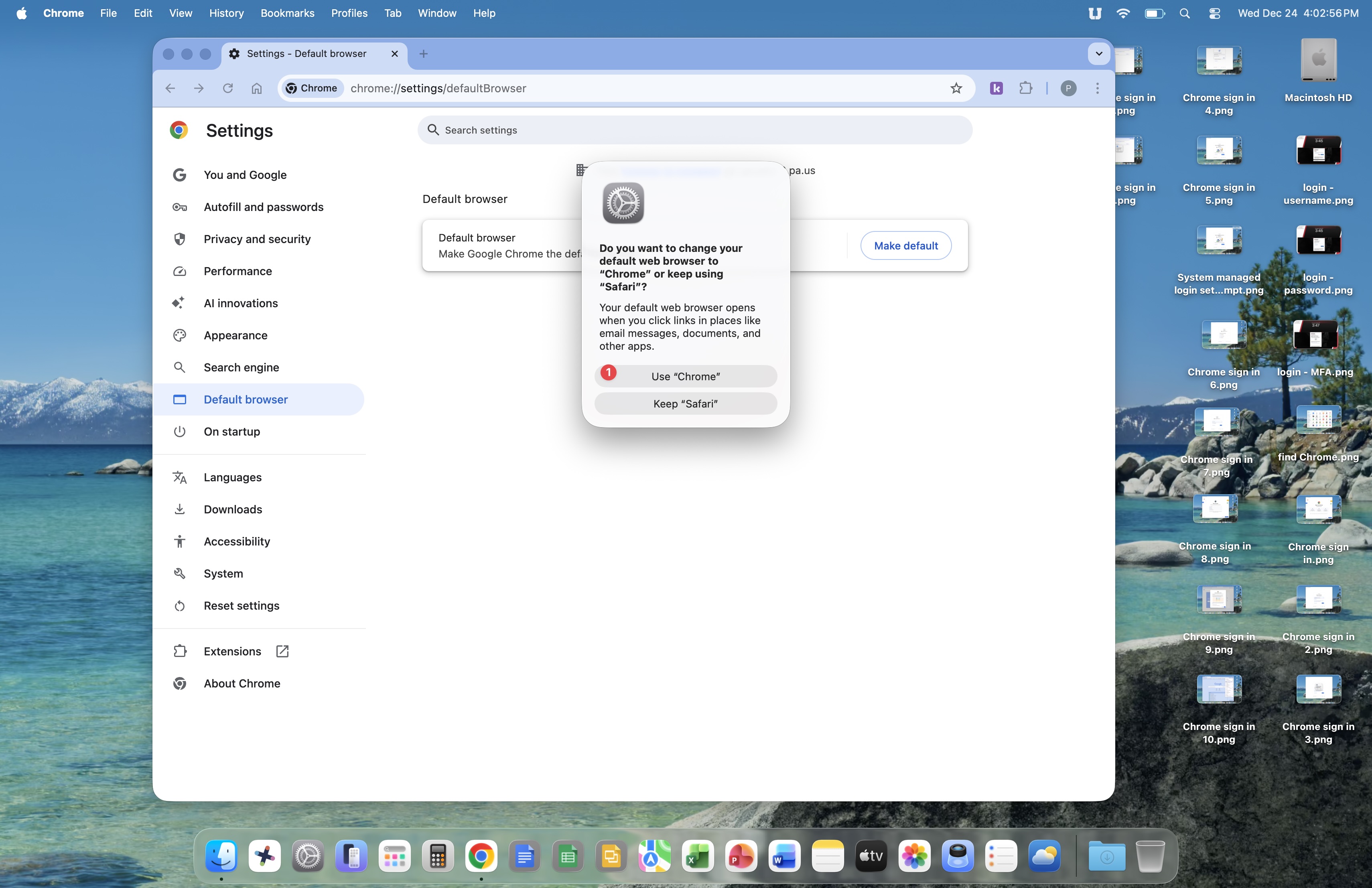The width and height of the screenshot is (1372, 888).
Task: Open Chrome's three-dot menu
Action: tap(1097, 88)
